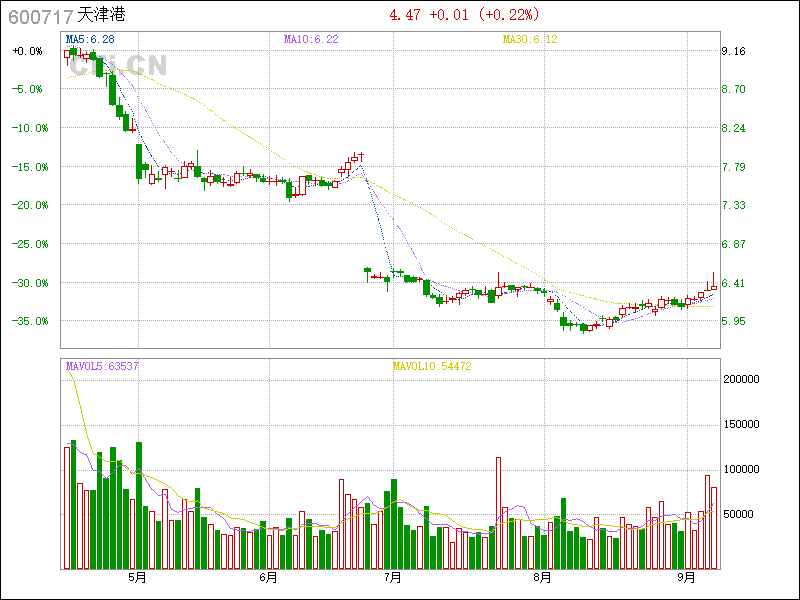Select the MAVOL10:54472 volume label
Image resolution: width=800 pixels, height=600 pixels.
pyautogui.click(x=431, y=367)
